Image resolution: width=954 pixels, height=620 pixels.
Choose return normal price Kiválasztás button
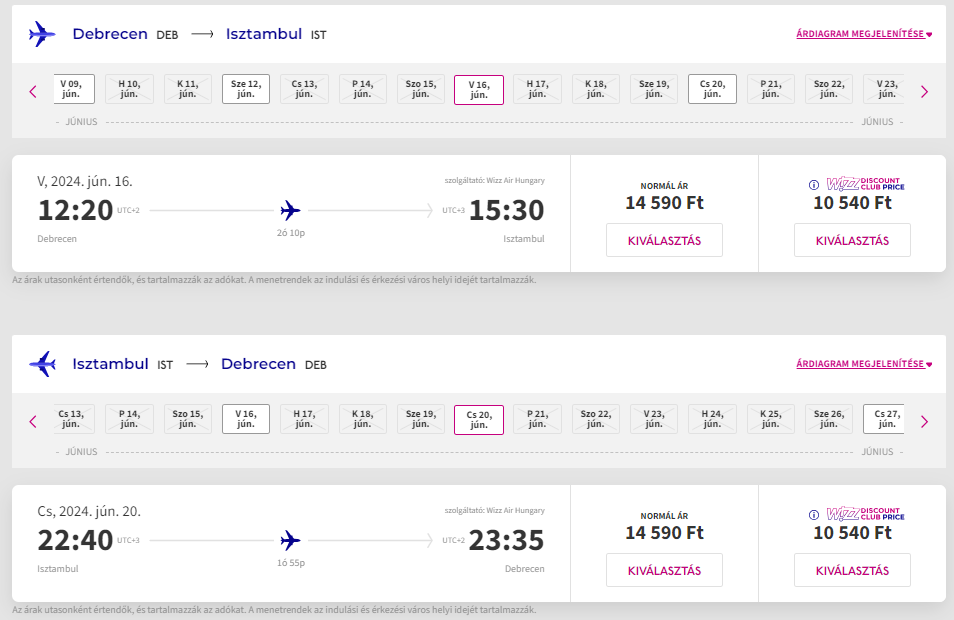click(x=664, y=570)
